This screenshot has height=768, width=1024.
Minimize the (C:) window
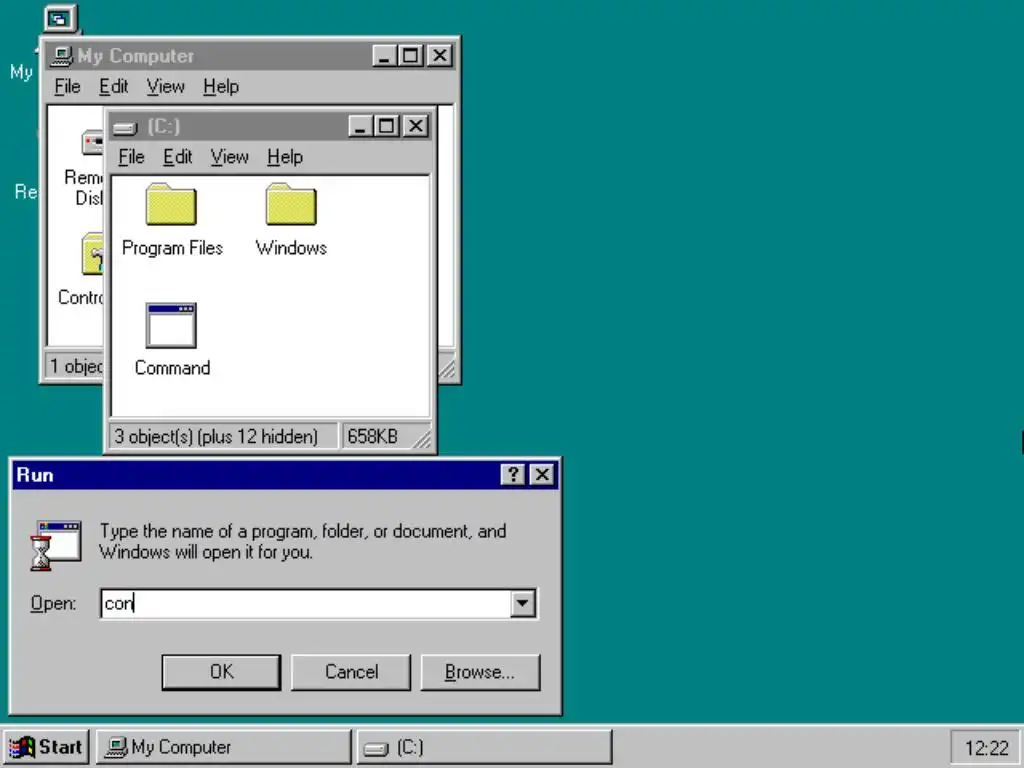(360, 125)
